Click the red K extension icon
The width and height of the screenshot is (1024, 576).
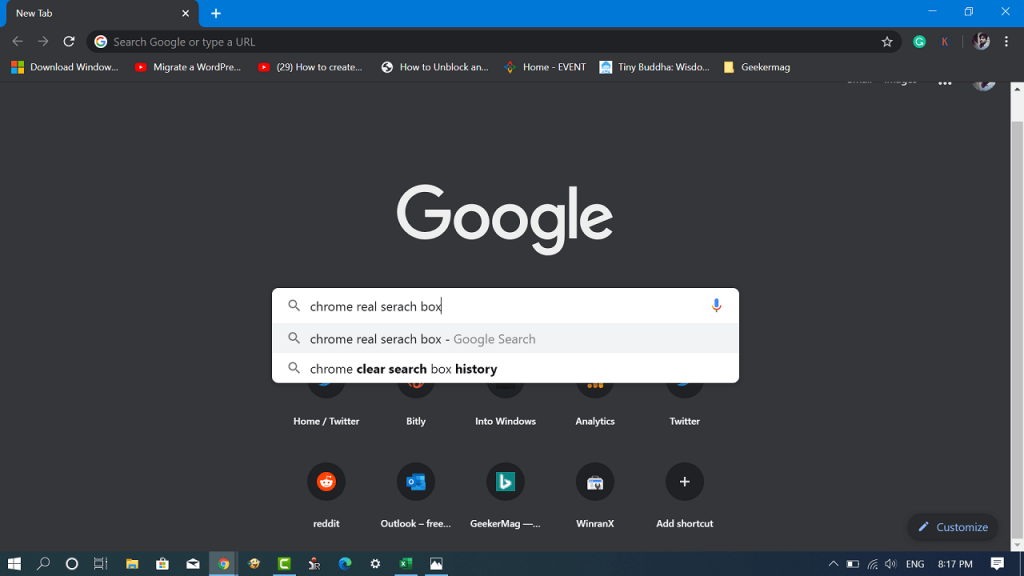944,42
